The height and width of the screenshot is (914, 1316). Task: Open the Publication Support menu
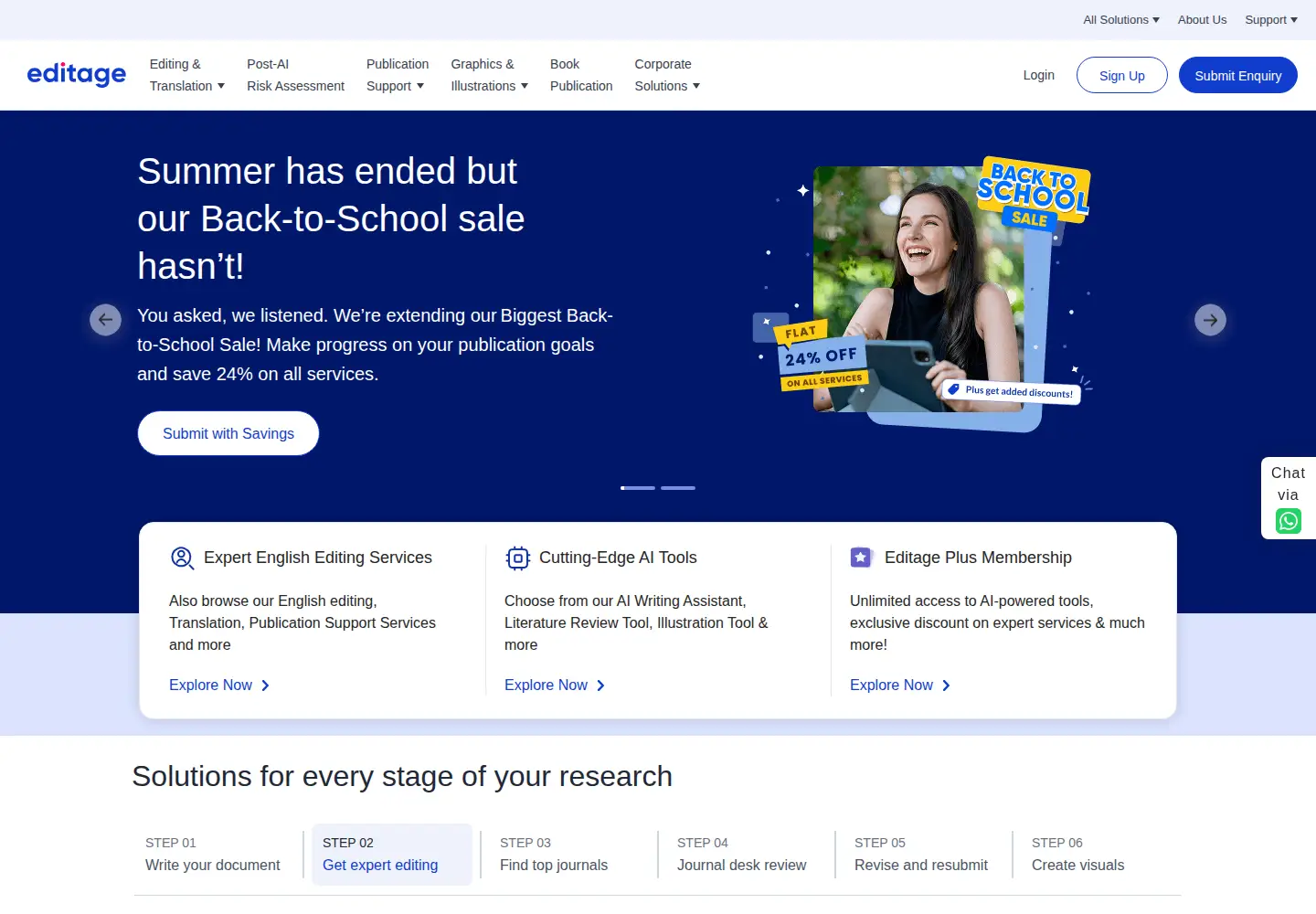pyautogui.click(x=398, y=75)
